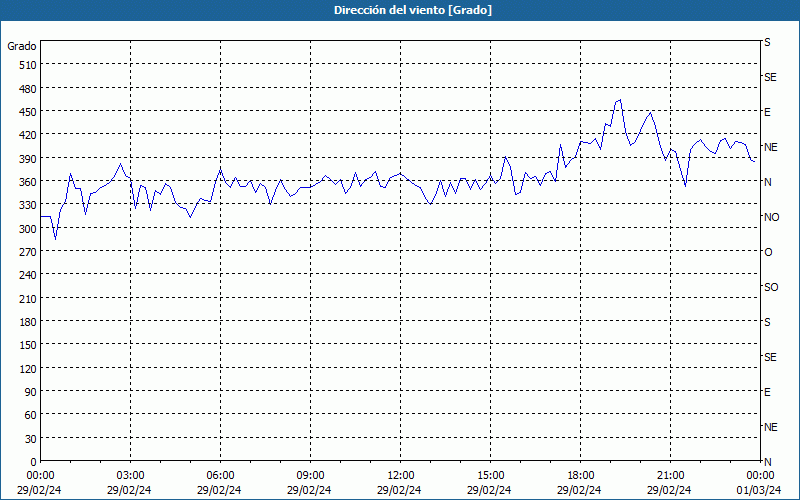Click the "NE" compass label between 390 and 420 levels
Screen dimensions: 800x500
pyautogui.click(x=770, y=147)
